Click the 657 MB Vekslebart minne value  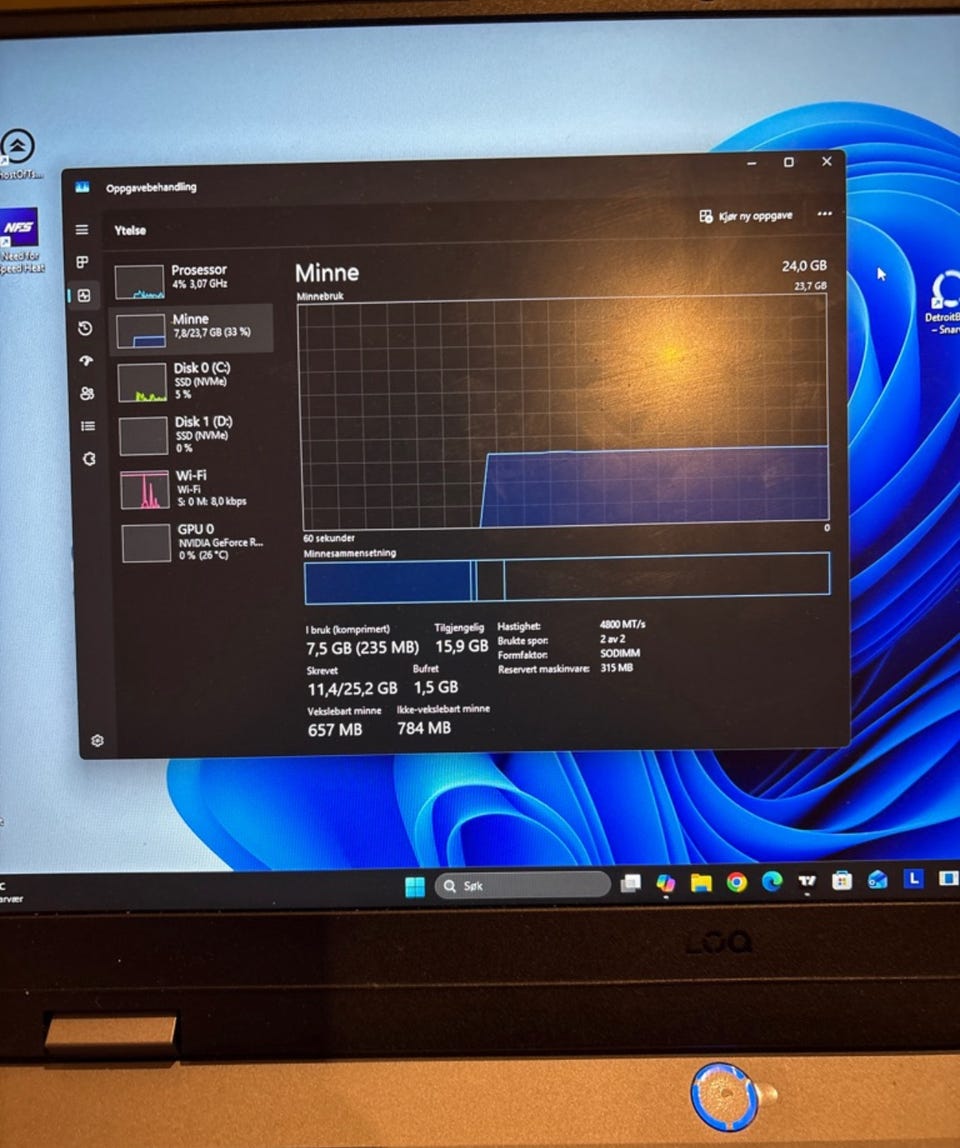[x=335, y=730]
